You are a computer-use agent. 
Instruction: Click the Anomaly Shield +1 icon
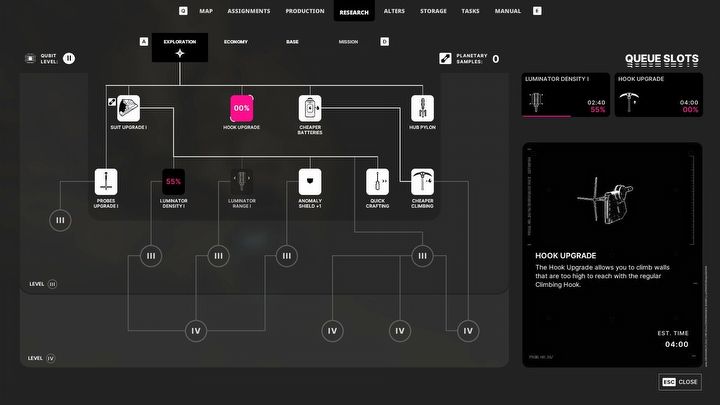[x=310, y=181]
